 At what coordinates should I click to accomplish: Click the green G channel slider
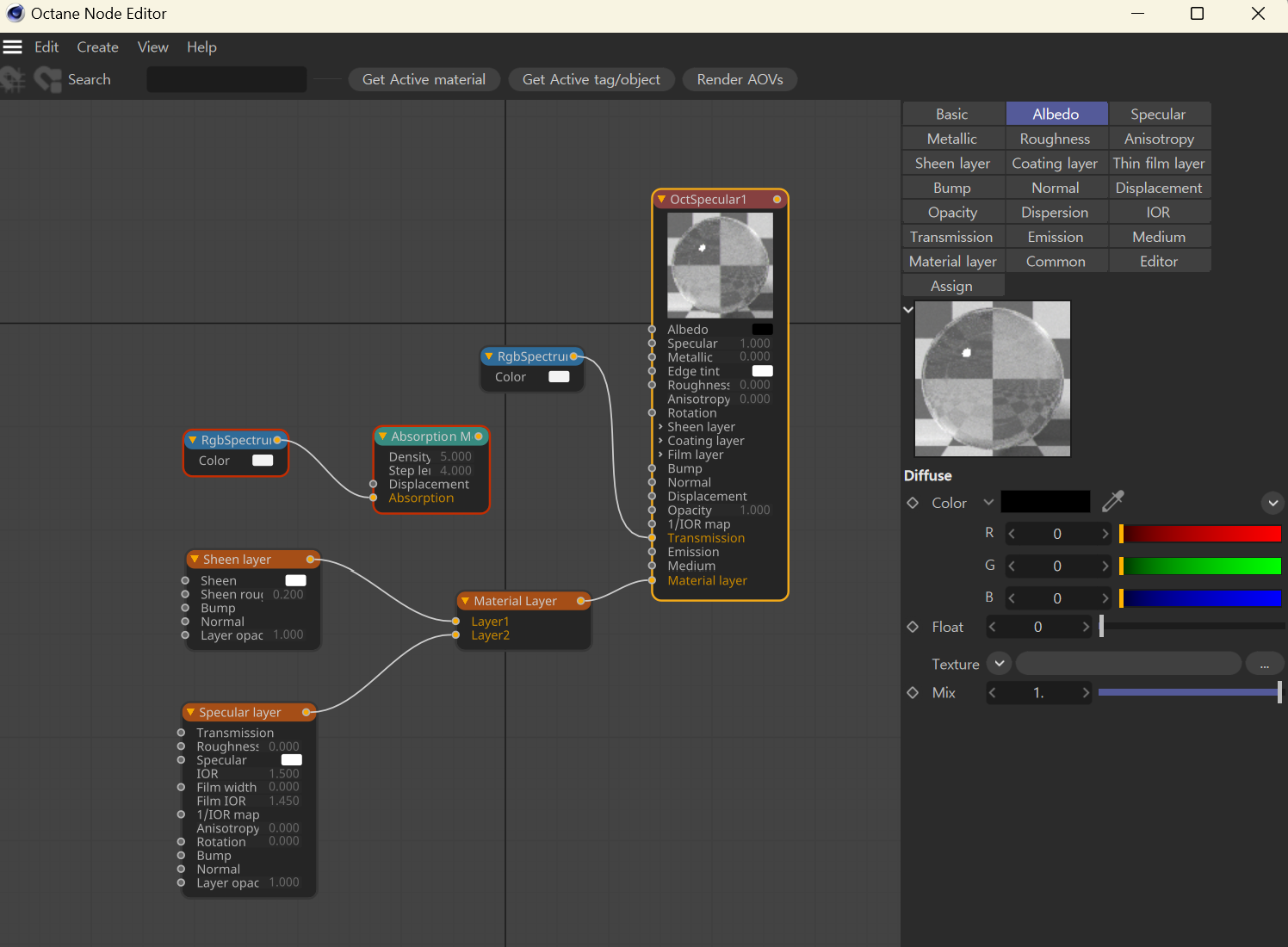(x=1200, y=566)
